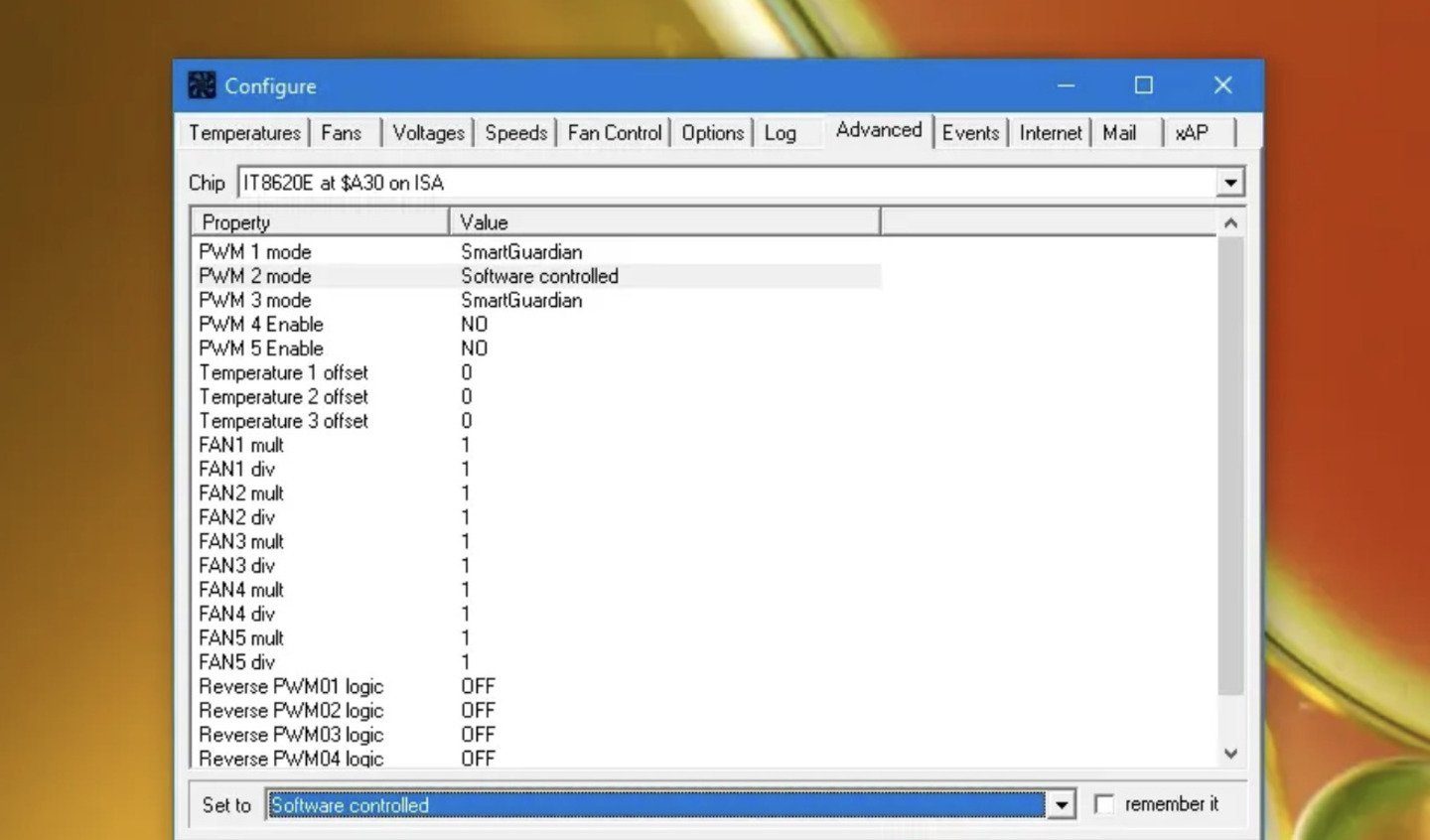The width and height of the screenshot is (1430, 840).
Task: Click the scrollbar up arrow in property list
Action: pyautogui.click(x=1230, y=223)
